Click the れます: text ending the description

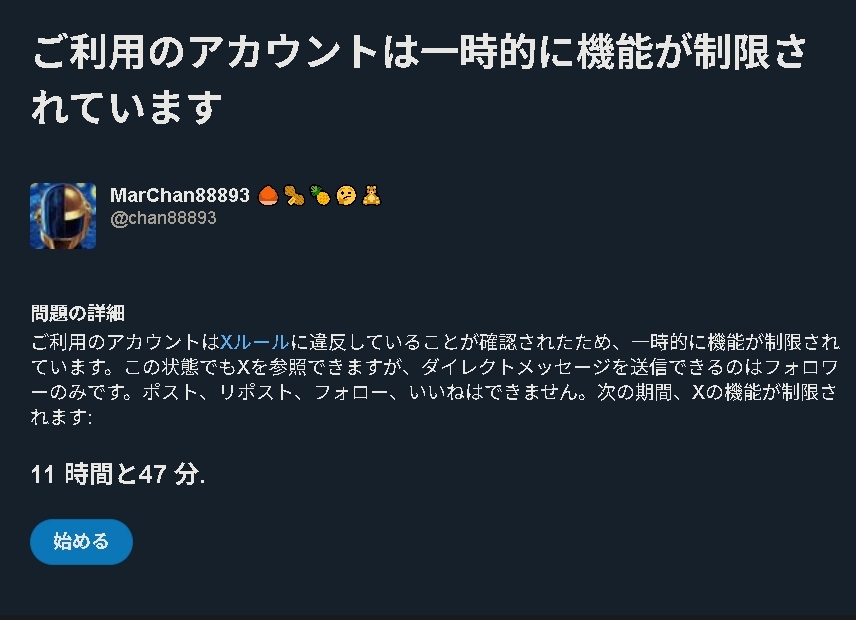click(62, 417)
